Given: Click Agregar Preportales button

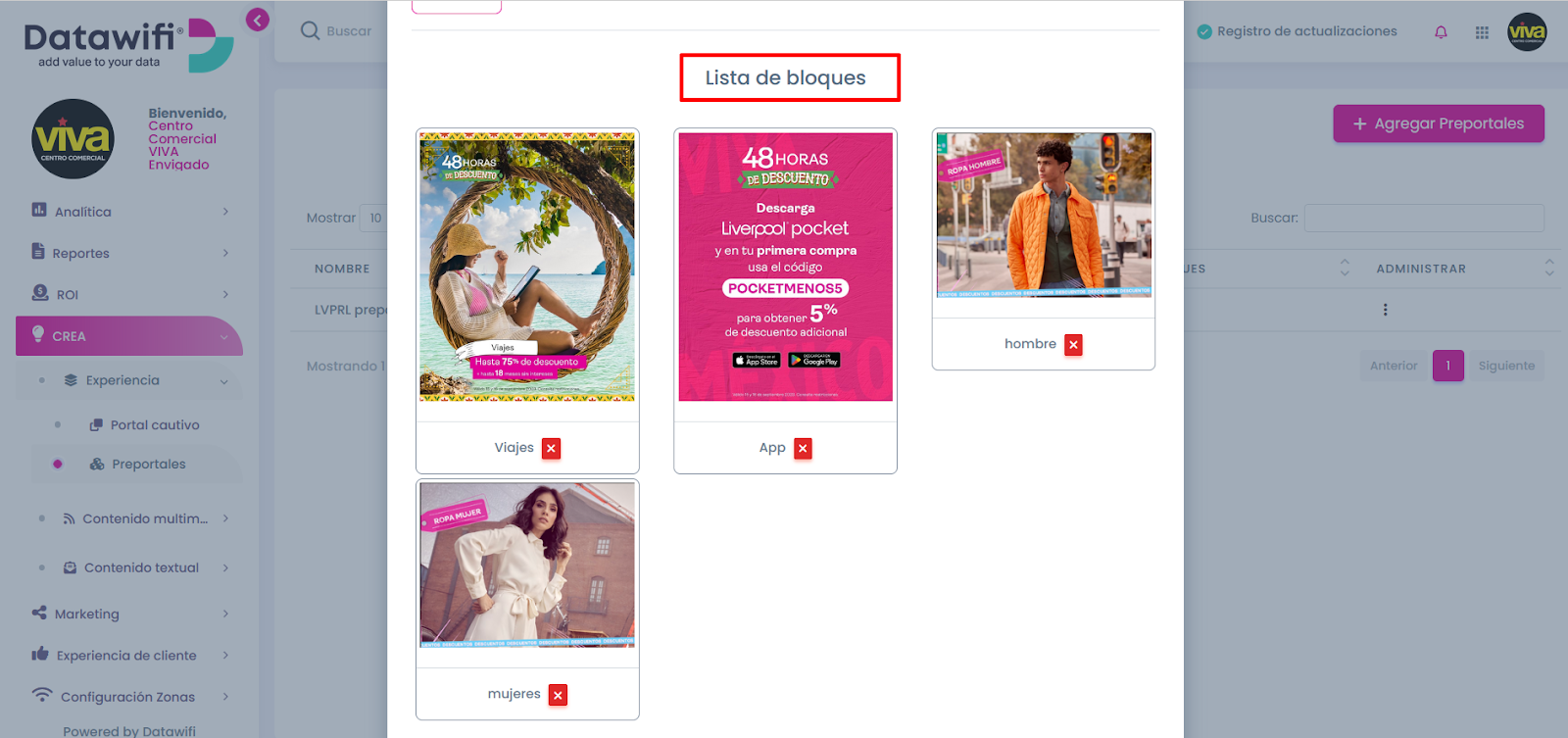Looking at the screenshot, I should (x=1438, y=123).
